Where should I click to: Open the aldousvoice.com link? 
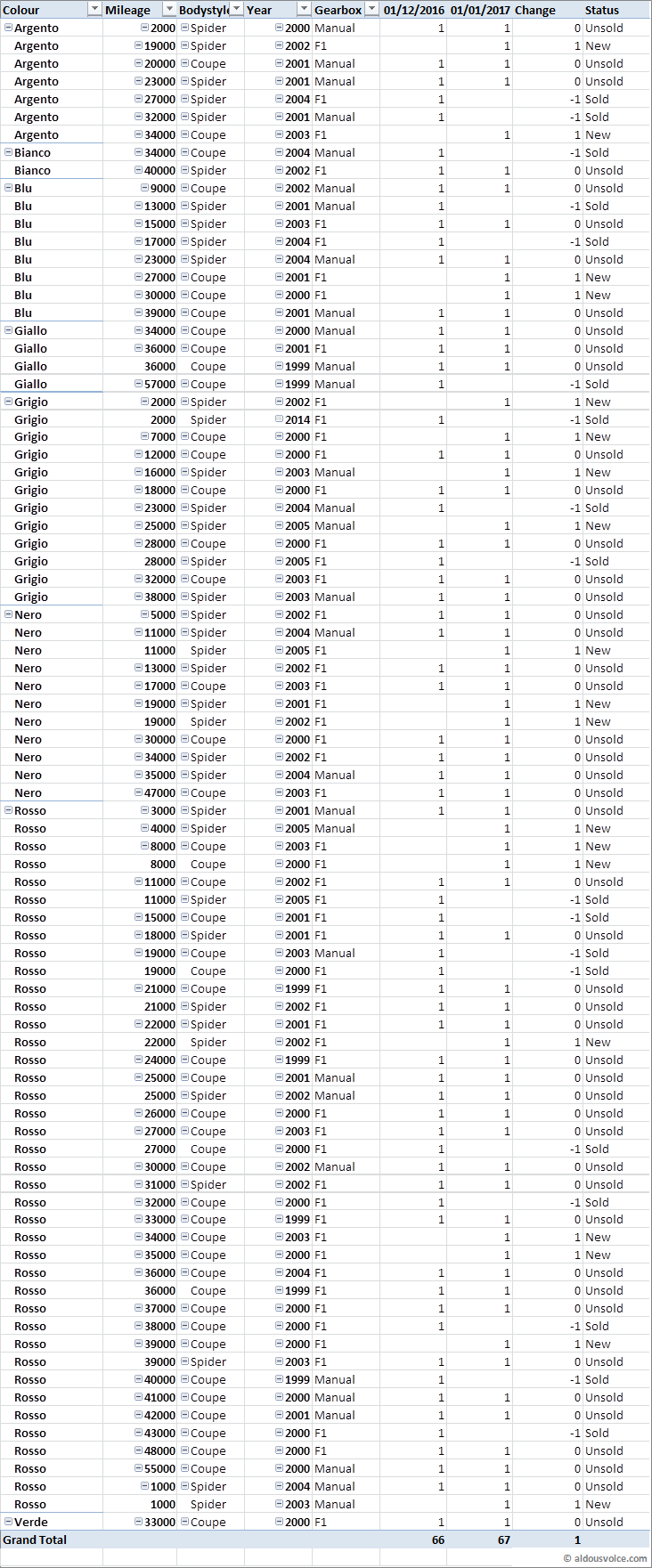(605, 1558)
